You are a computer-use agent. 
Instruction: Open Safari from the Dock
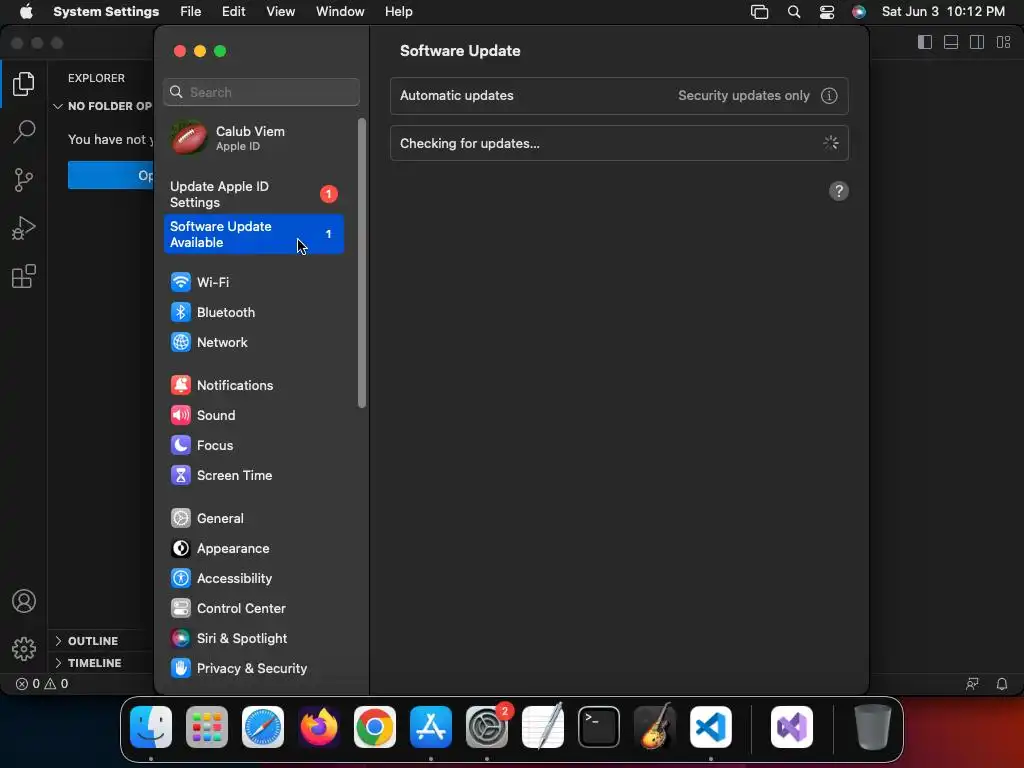click(x=263, y=727)
